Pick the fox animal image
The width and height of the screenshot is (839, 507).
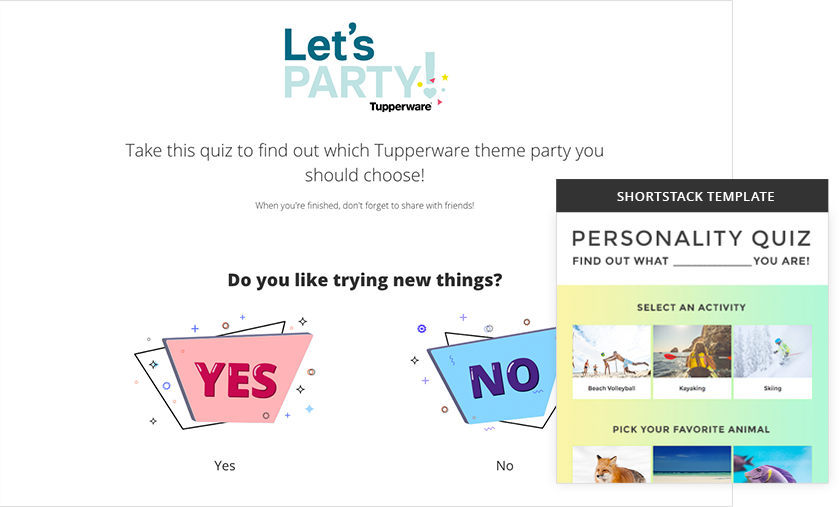click(609, 464)
